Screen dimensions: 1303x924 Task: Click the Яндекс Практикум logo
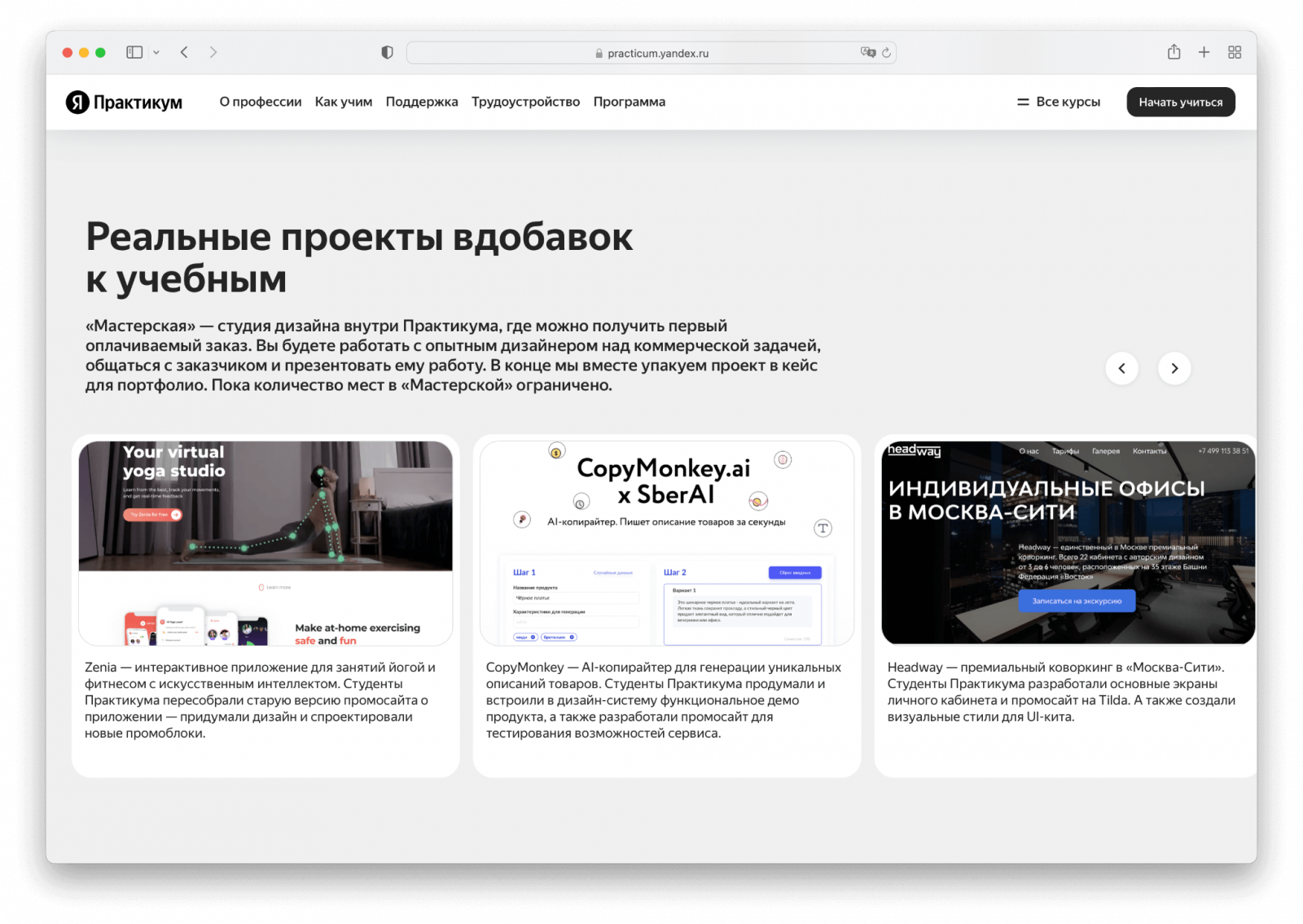click(x=124, y=102)
